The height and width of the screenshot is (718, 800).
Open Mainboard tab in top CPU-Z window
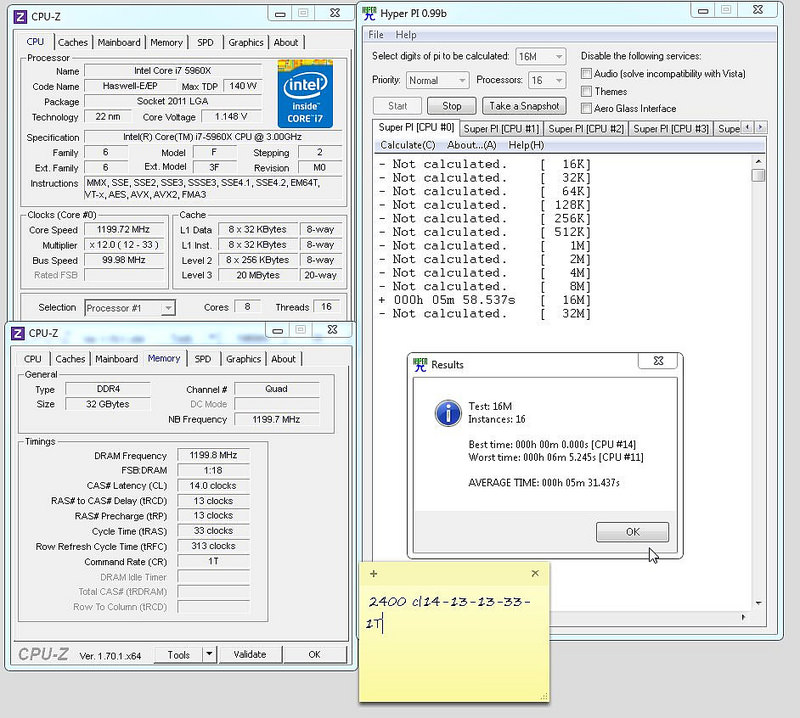[x=119, y=42]
